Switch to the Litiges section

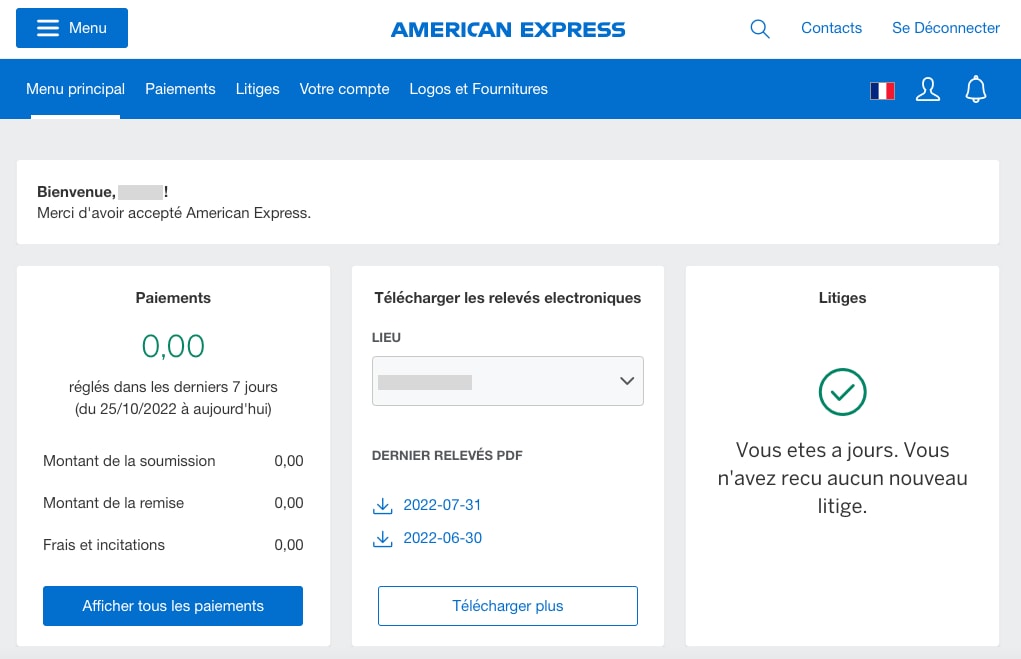pyautogui.click(x=257, y=89)
